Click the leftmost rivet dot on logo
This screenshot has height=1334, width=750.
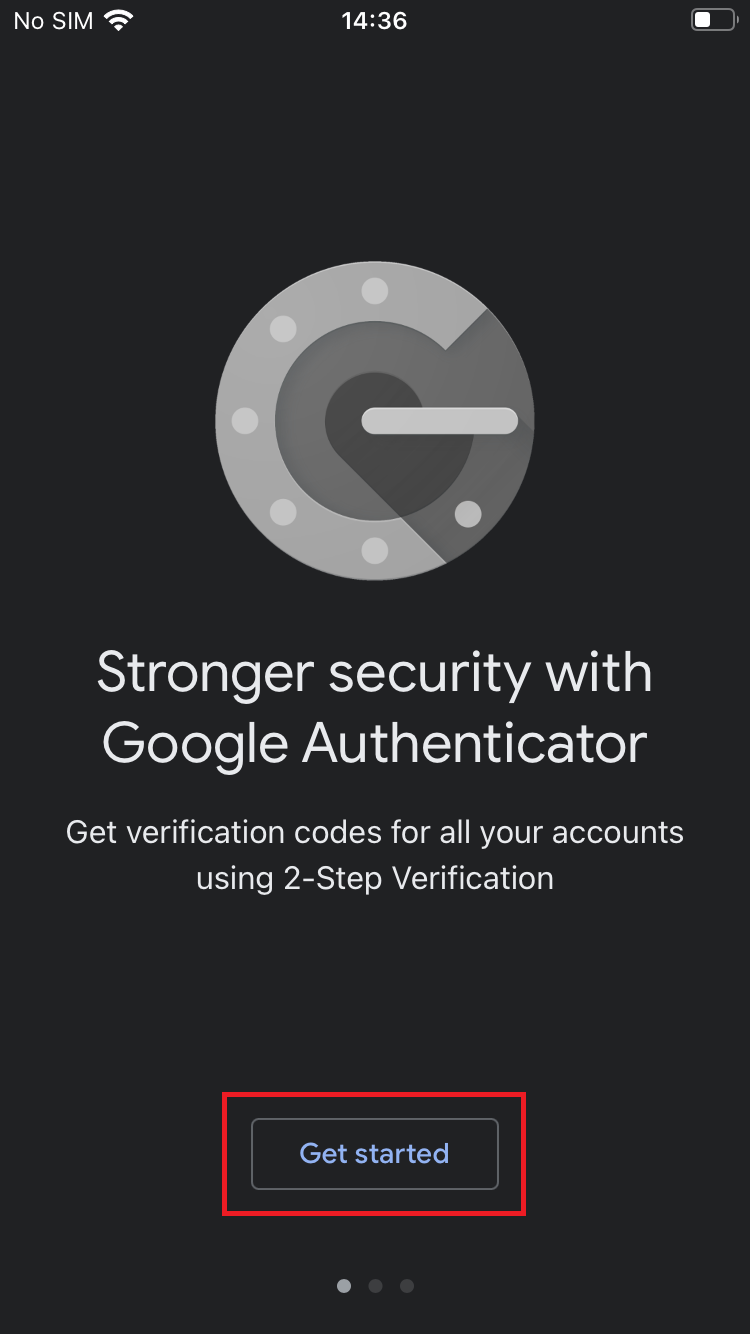[245, 421]
